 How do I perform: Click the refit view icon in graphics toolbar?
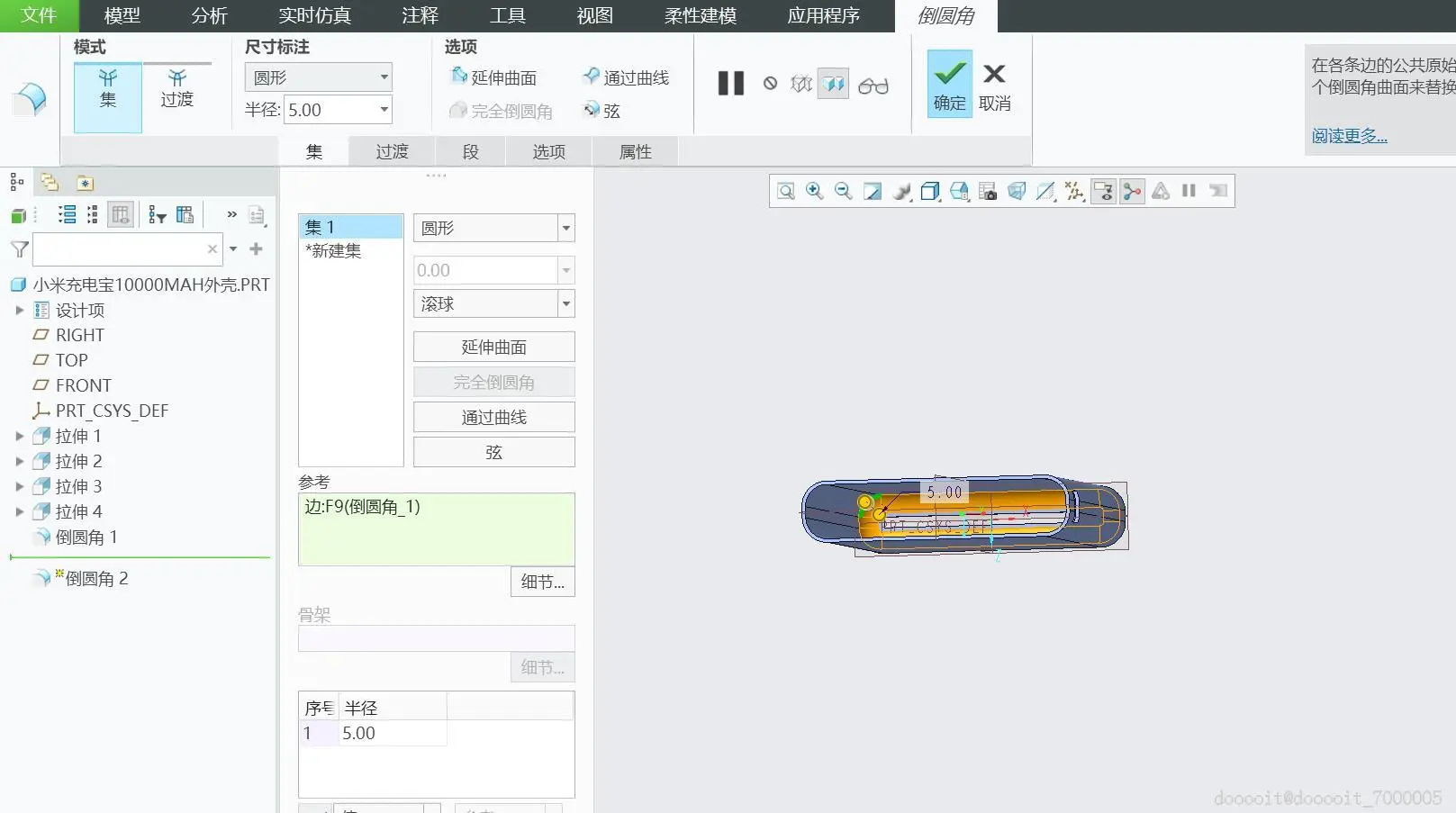click(x=786, y=191)
